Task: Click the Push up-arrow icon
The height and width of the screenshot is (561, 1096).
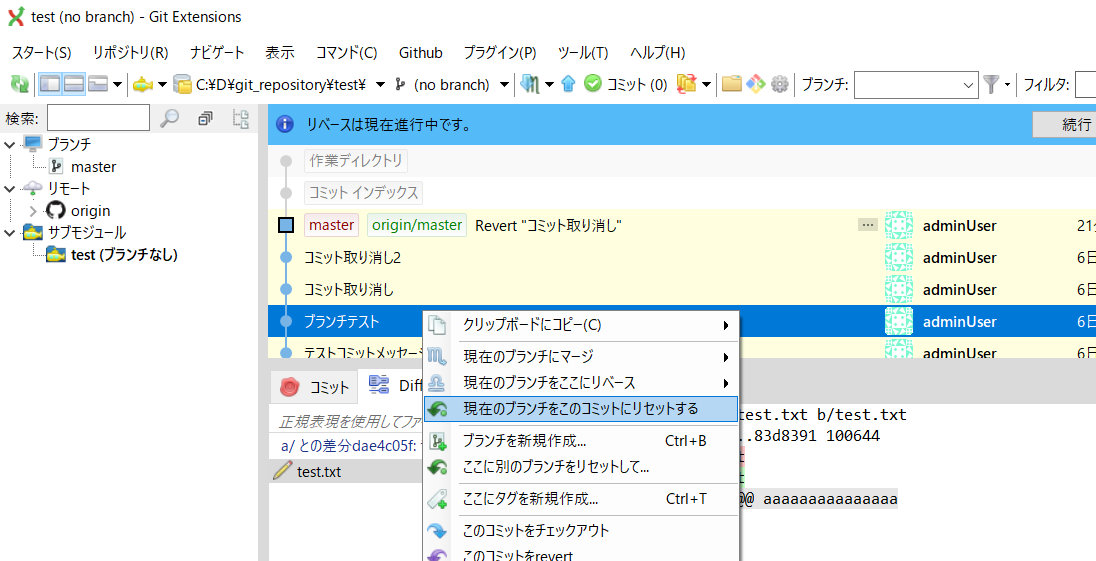Action: pos(568,85)
